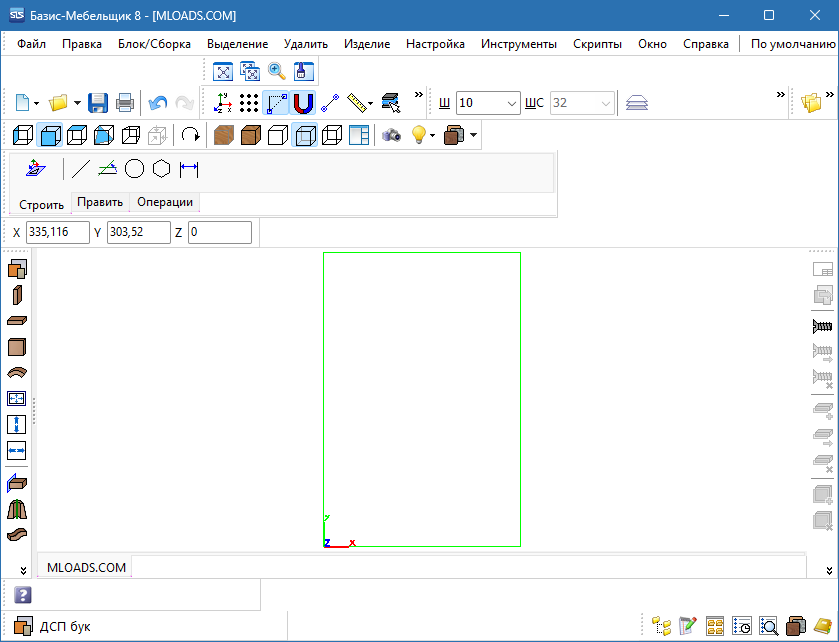
Task: Click the curved panel icon in left sidebar
Action: click(x=17, y=373)
